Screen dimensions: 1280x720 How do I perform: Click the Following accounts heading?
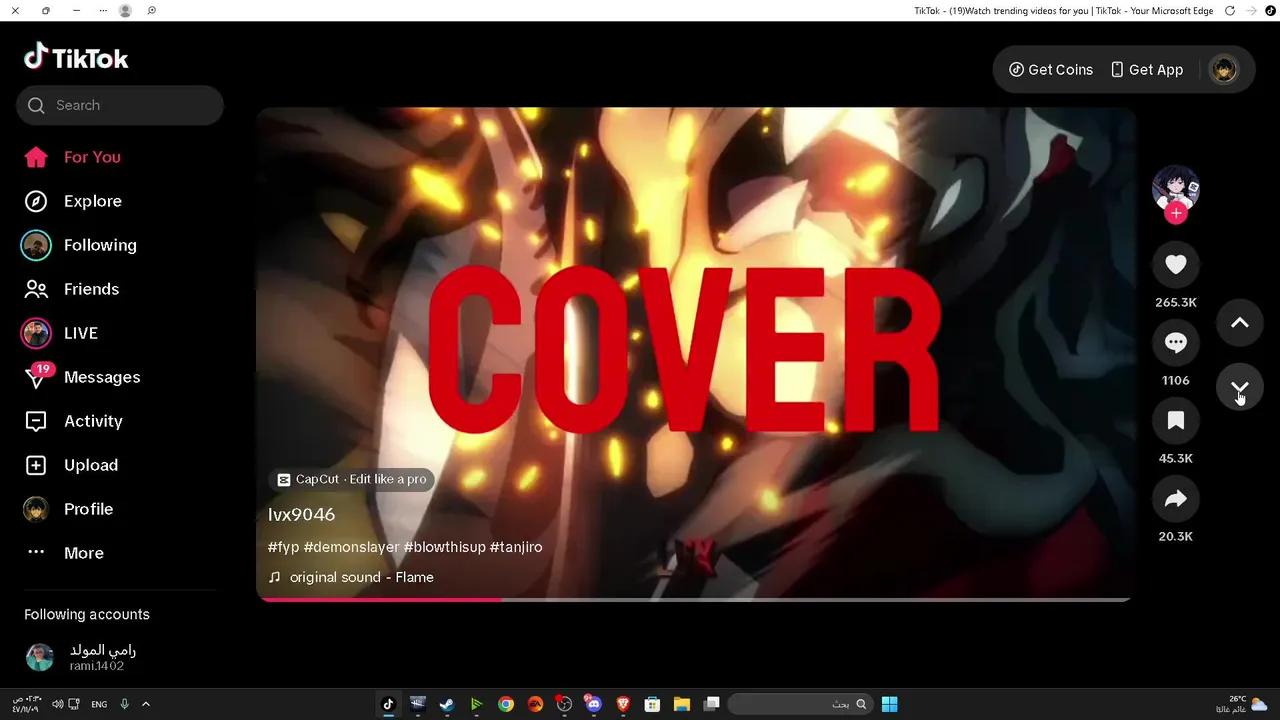coord(87,614)
